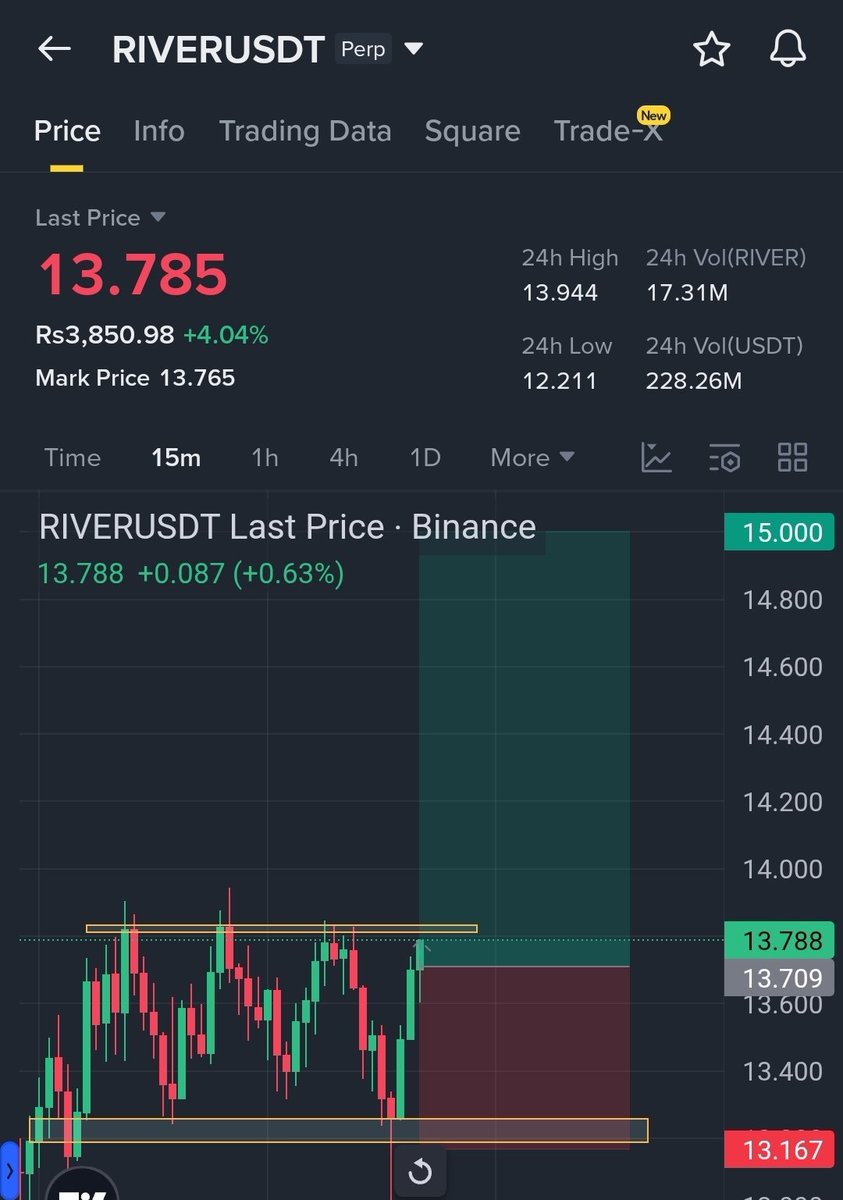Tap the RIVERUSDT Last Price · Binance chart legend

[x=288, y=527]
